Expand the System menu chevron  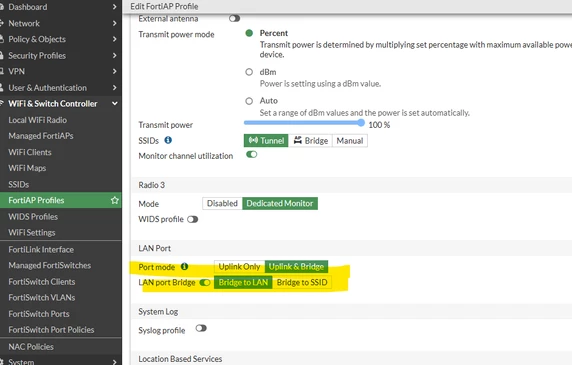(x=115, y=362)
